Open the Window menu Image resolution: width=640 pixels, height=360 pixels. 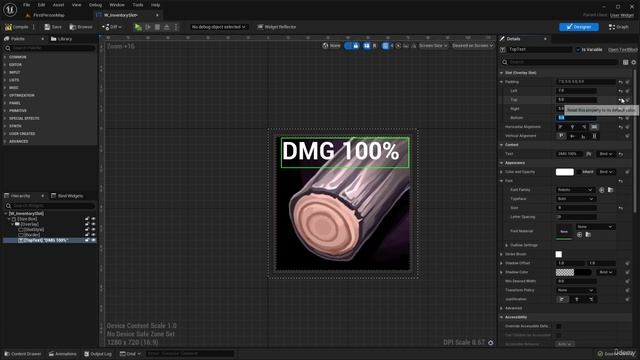click(x=117, y=5)
